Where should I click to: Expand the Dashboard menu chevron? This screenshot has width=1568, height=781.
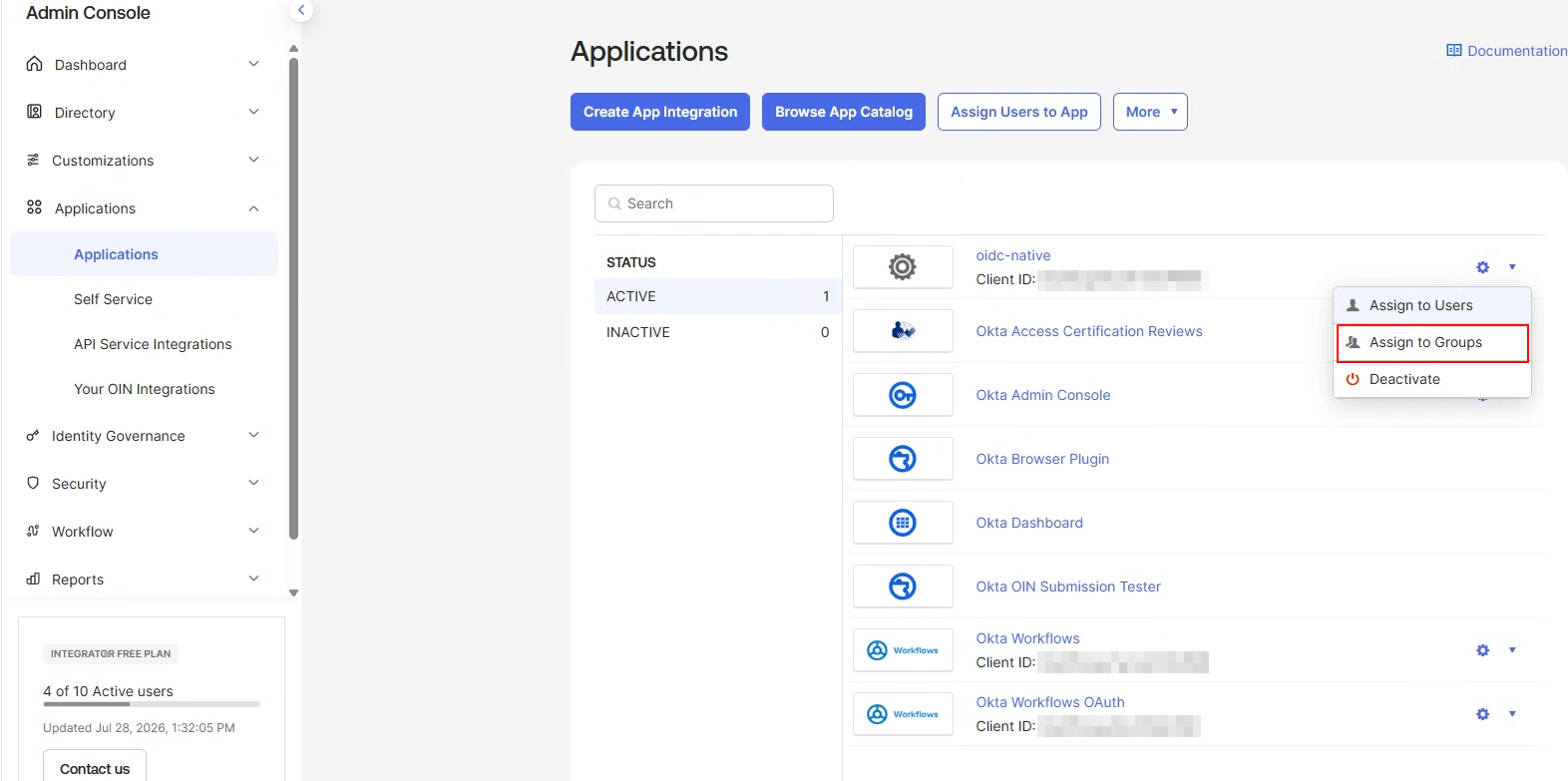pos(253,64)
